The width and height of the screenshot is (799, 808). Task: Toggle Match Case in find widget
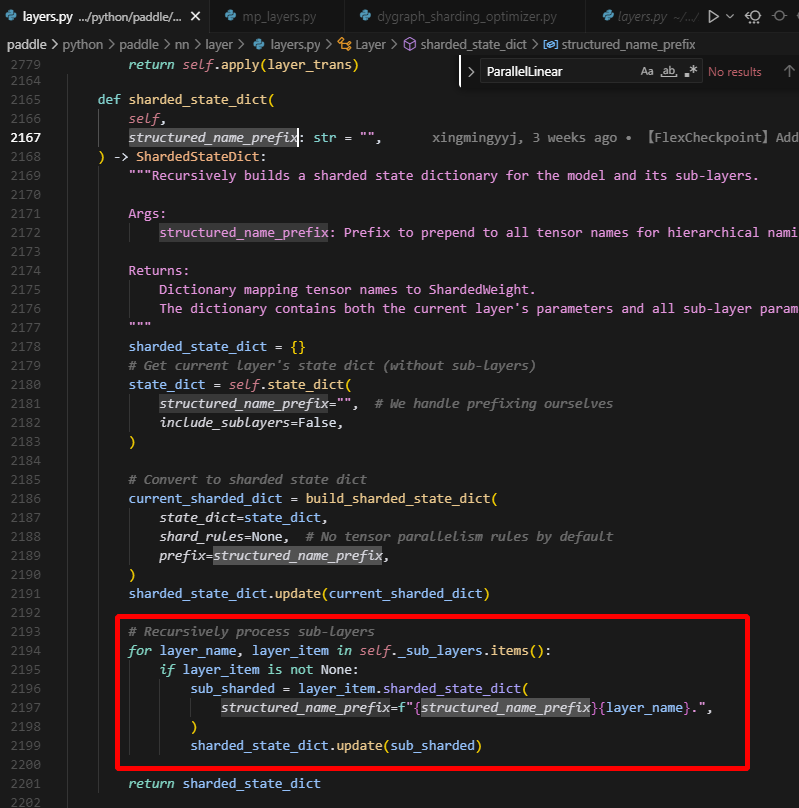(x=647, y=72)
